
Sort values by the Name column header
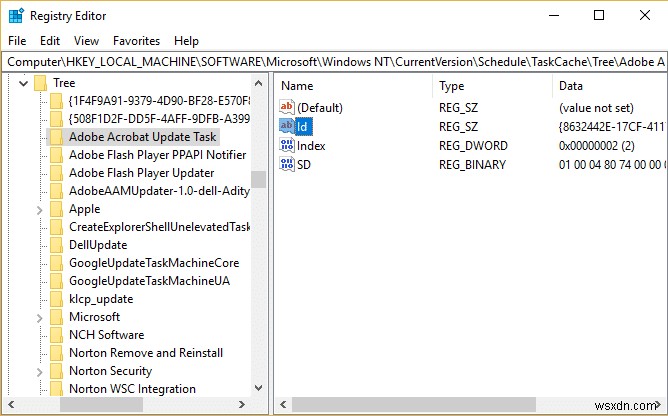pos(355,86)
